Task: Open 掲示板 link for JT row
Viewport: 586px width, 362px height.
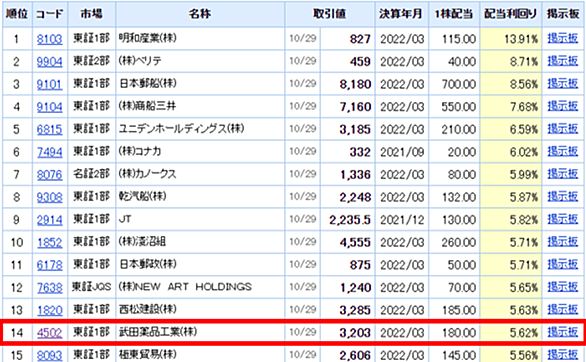Action: 563,219
